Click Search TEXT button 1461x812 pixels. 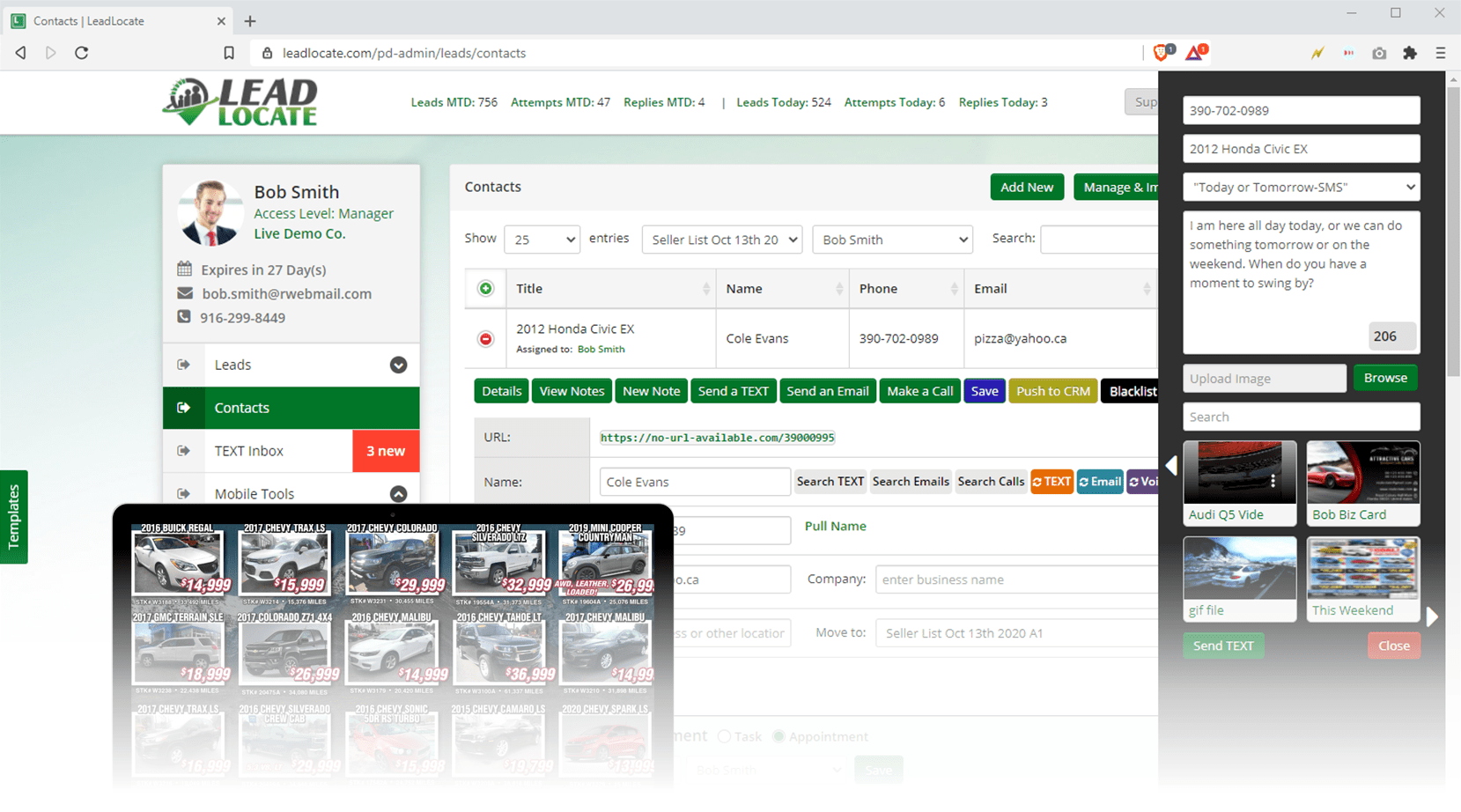pyautogui.click(x=830, y=482)
